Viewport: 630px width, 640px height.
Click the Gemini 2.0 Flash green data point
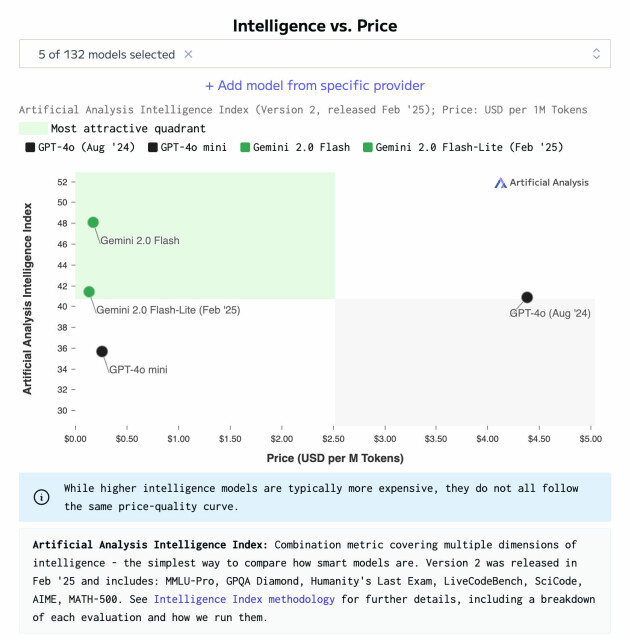click(93, 222)
